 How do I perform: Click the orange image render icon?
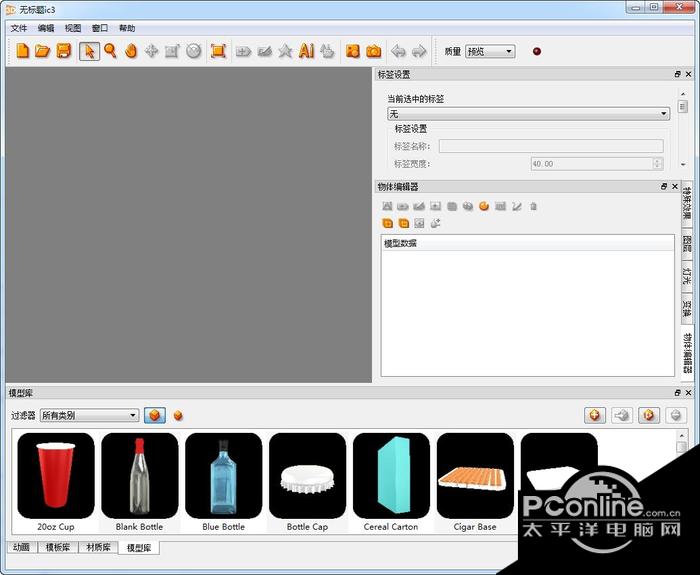353,51
